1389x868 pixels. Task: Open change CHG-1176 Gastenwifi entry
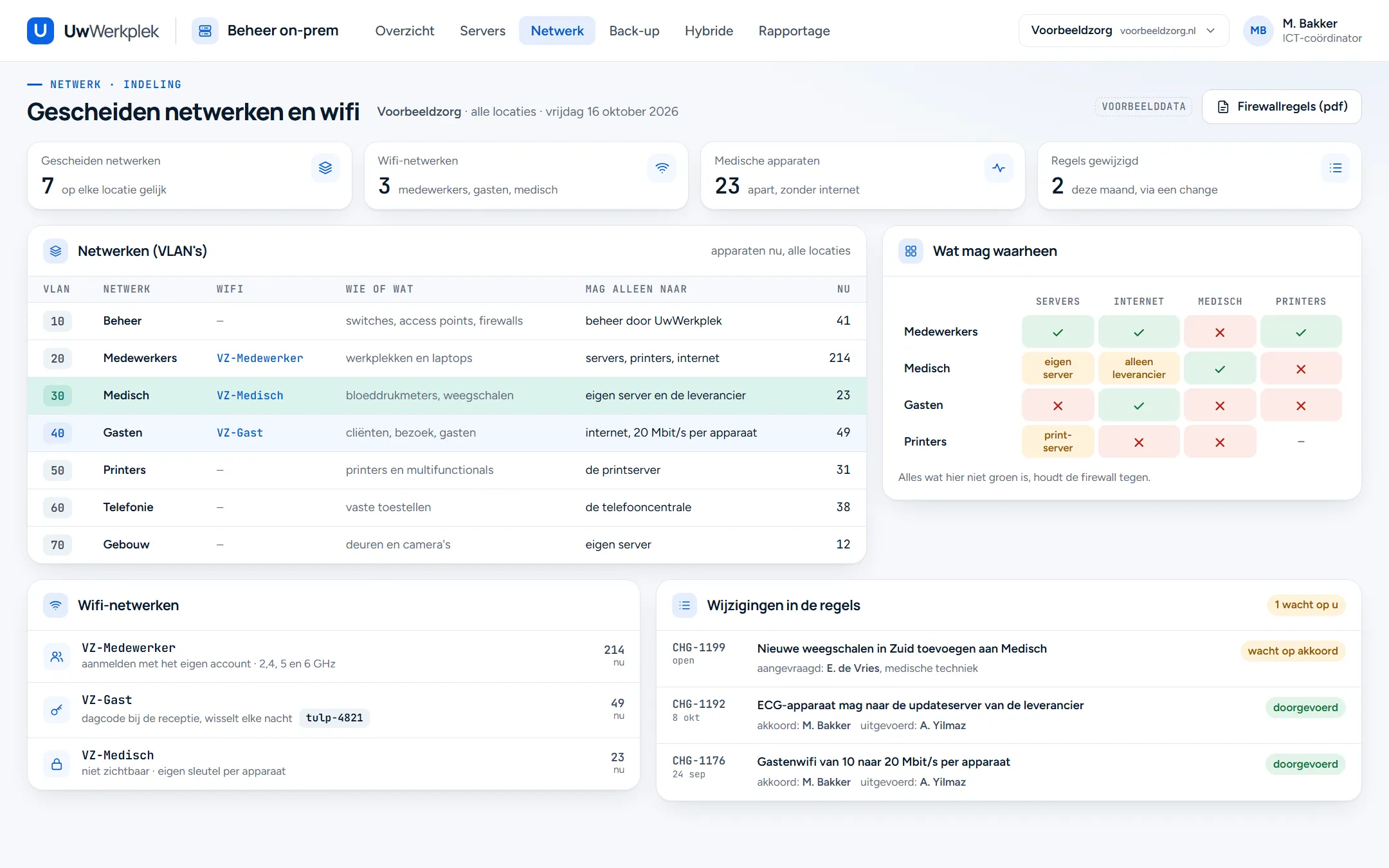[1009, 772]
